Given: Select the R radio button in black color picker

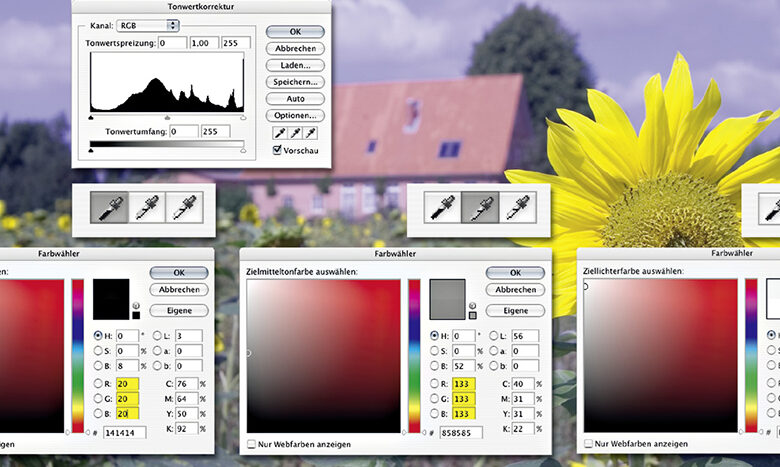Looking at the screenshot, I should [98, 383].
